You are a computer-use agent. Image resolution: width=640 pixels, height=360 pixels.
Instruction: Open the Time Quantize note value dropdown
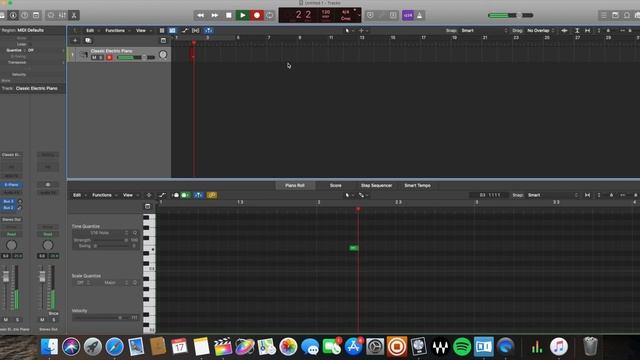[102, 233]
